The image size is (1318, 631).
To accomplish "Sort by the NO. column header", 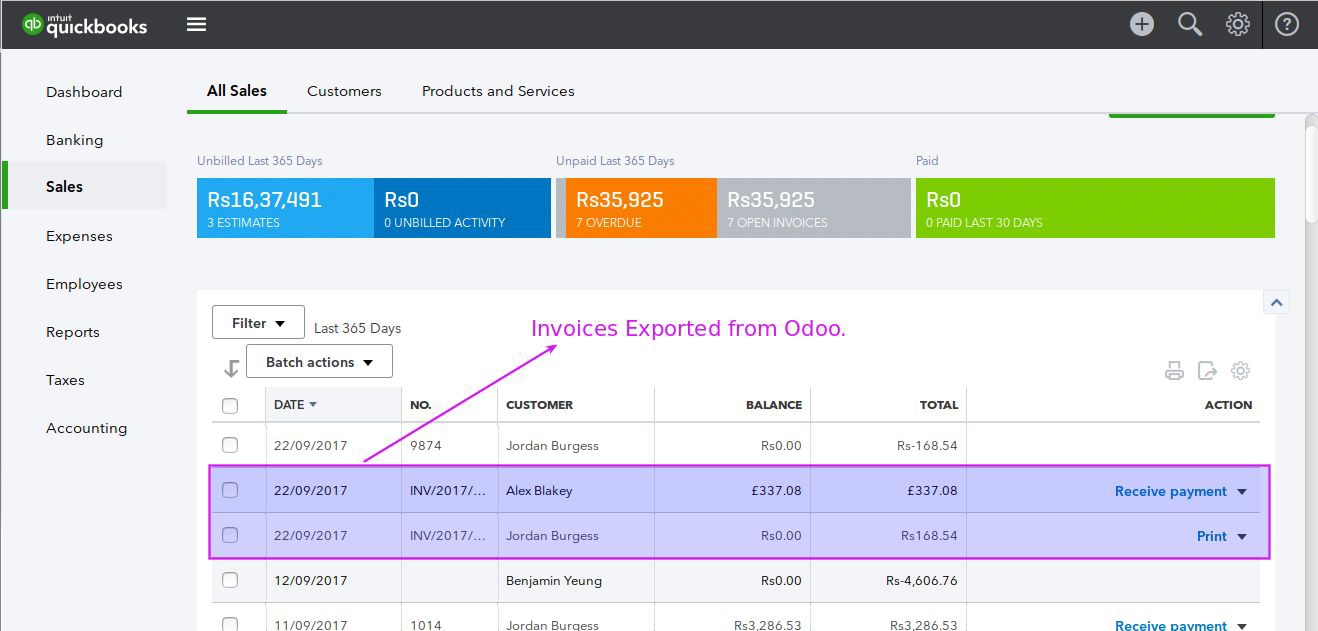I will 421,405.
